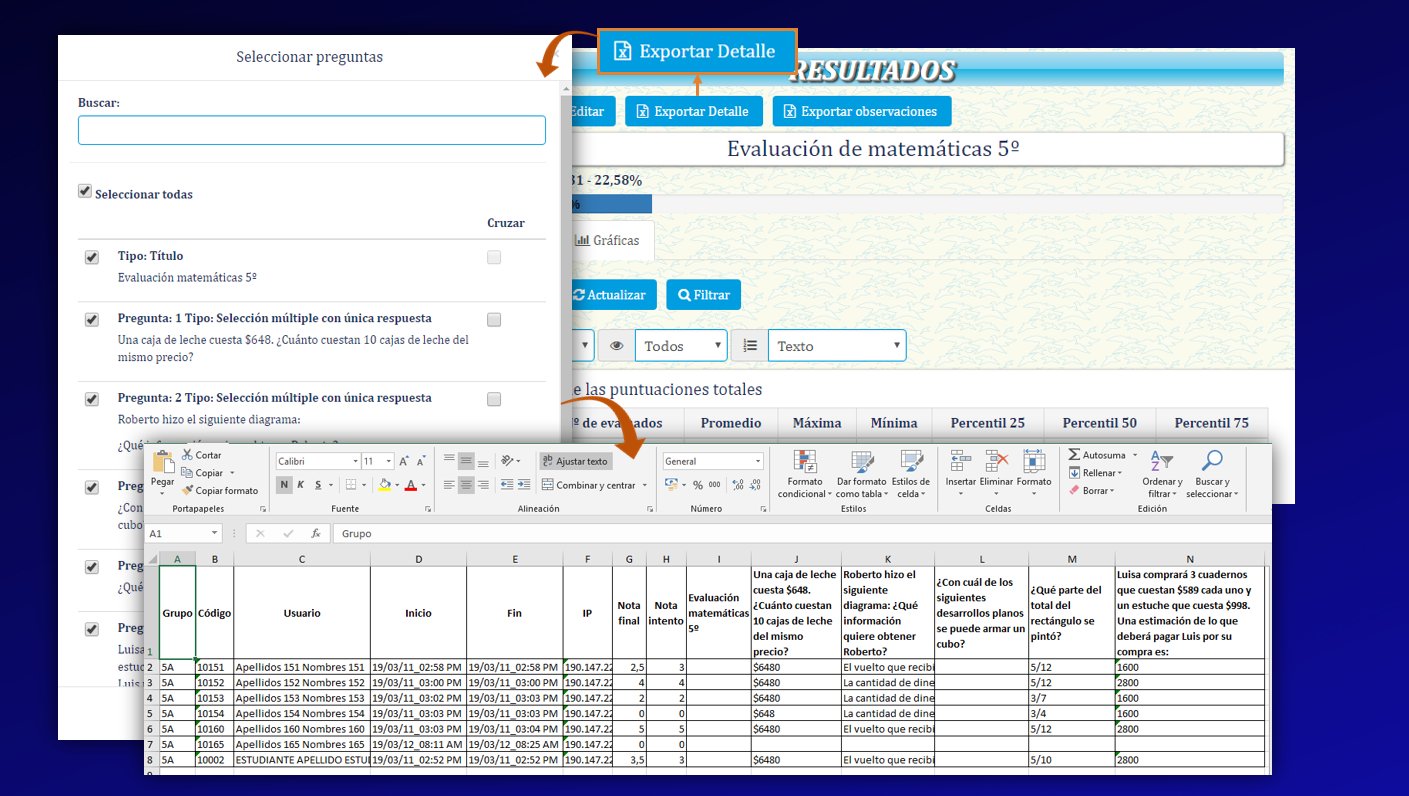
Task: Toggle Ajustar texto wrap text button
Action: click(575, 461)
